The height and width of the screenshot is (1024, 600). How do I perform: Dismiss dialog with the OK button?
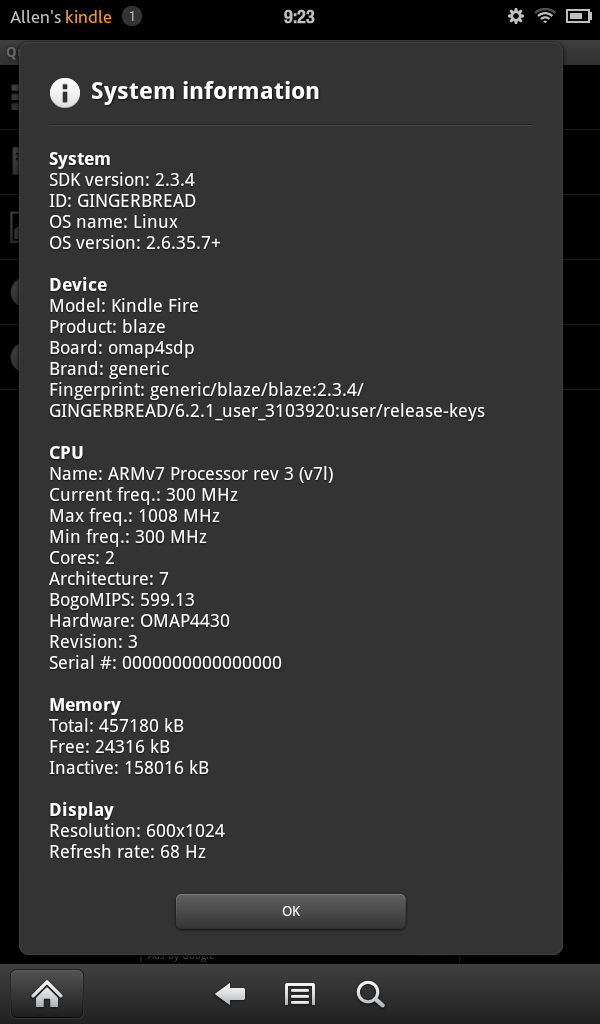point(291,911)
